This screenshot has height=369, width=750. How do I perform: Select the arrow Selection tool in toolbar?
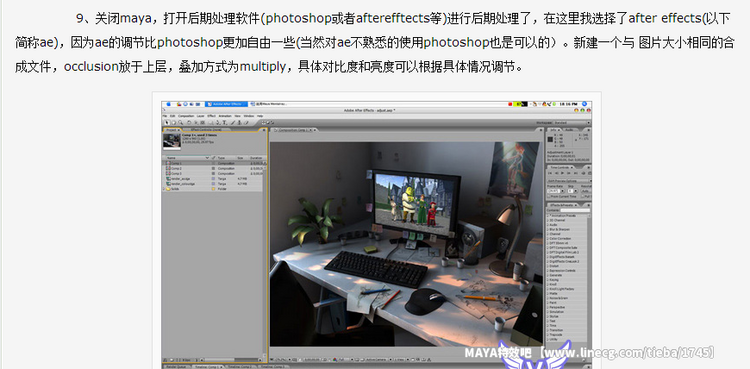167,123
